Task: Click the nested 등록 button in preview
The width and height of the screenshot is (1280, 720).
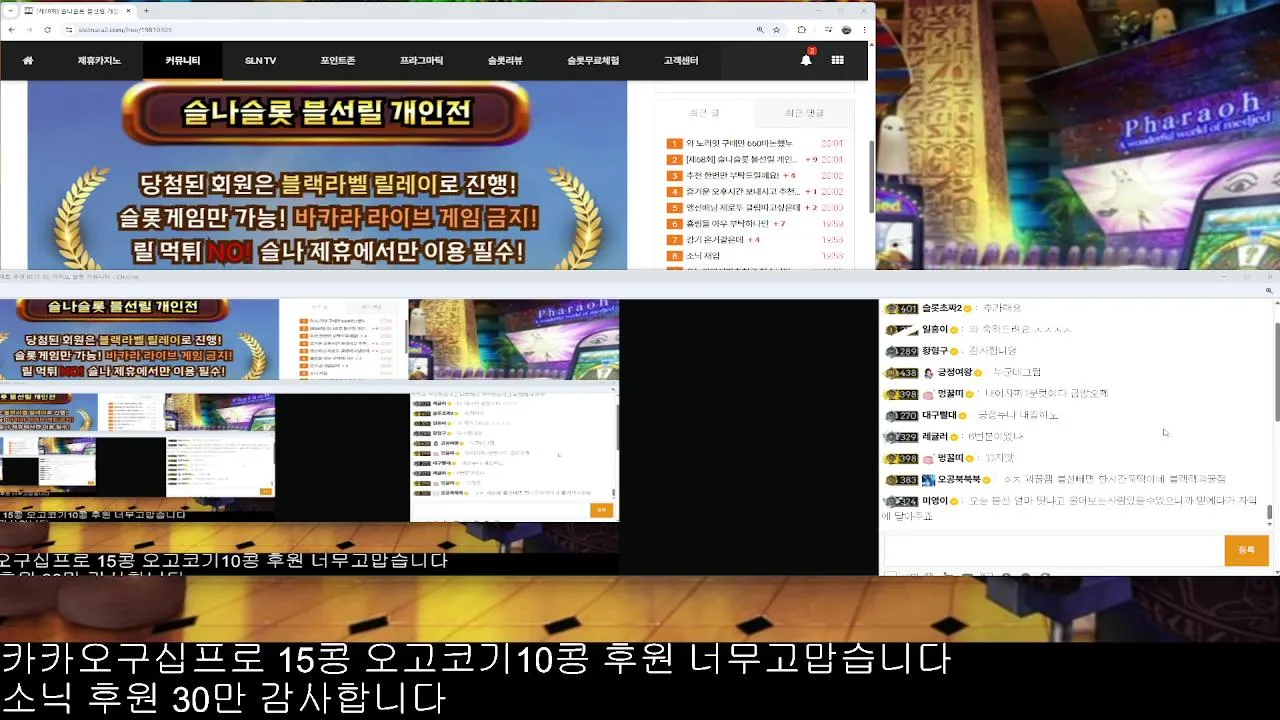Action: coord(601,510)
